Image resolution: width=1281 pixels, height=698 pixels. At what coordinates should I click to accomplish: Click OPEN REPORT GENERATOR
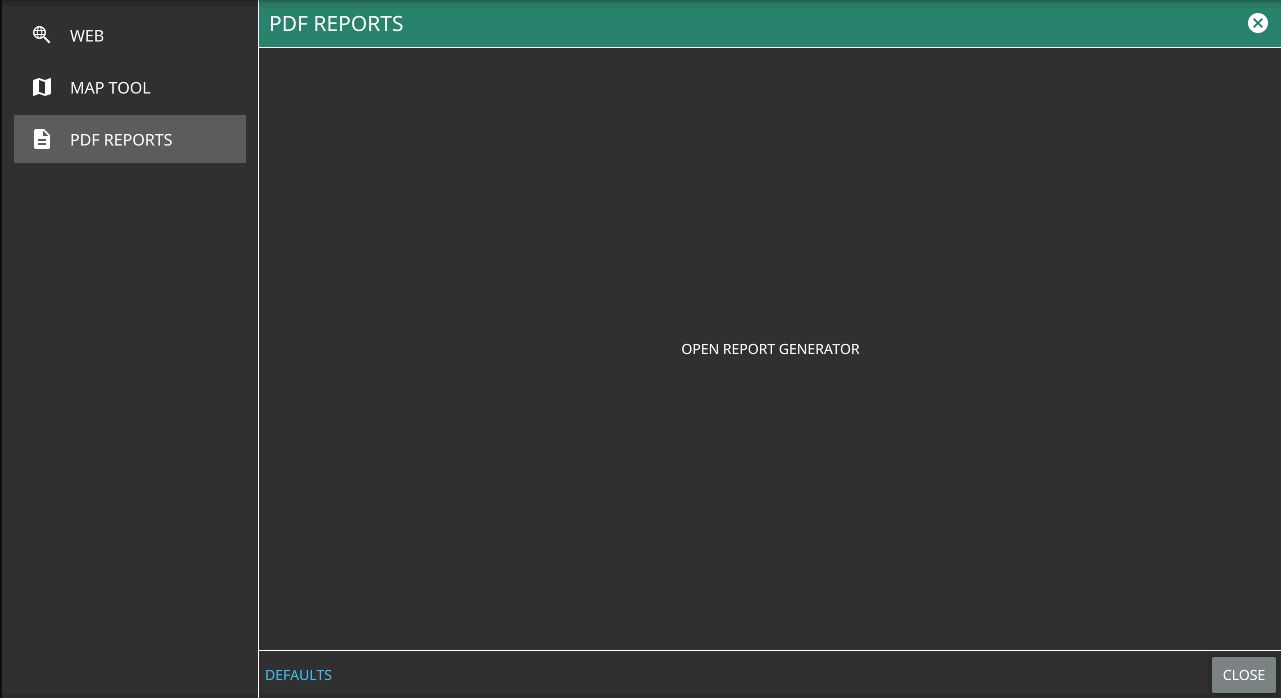[x=770, y=349]
